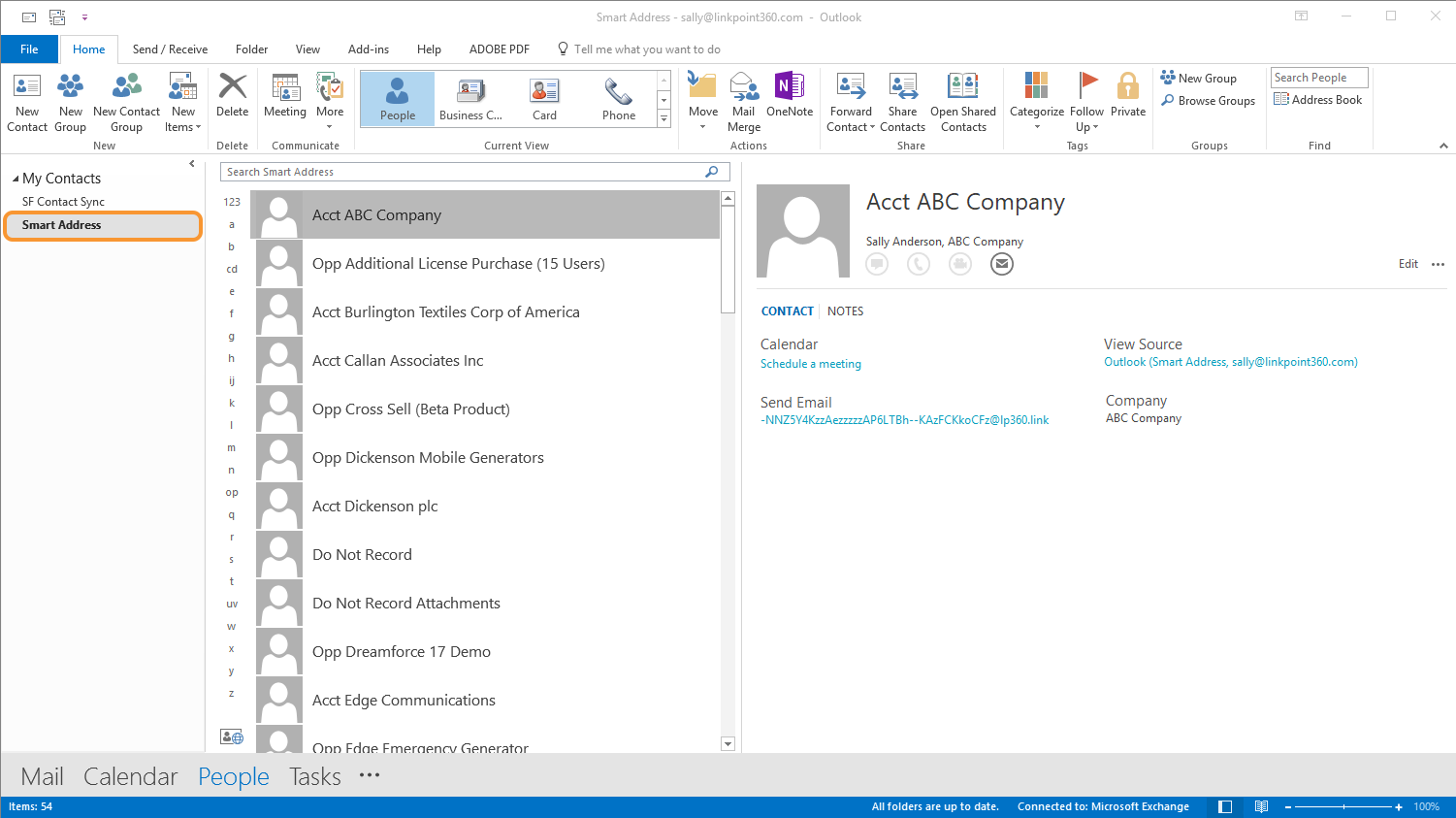The width and height of the screenshot is (1456, 818).
Task: Open the More communicate dropdown
Action: coord(330,103)
